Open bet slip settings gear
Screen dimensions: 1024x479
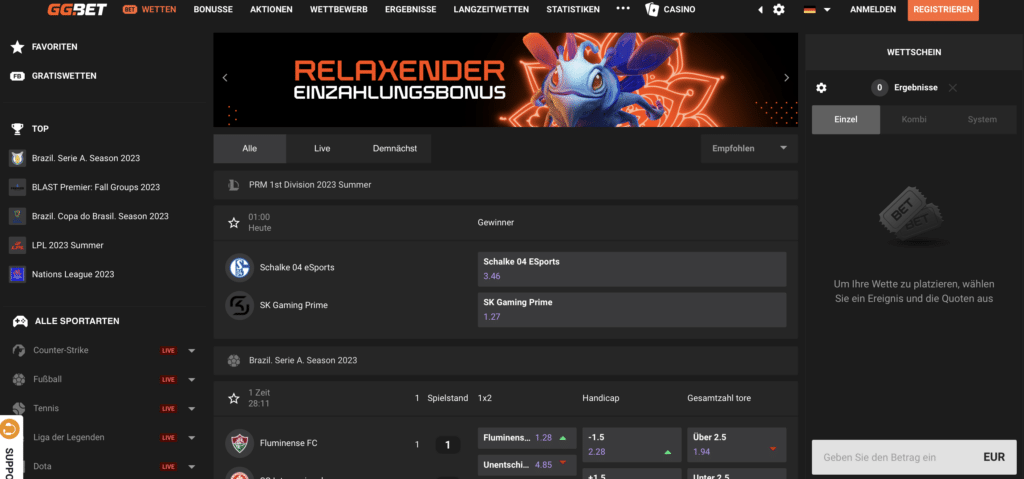click(x=822, y=88)
